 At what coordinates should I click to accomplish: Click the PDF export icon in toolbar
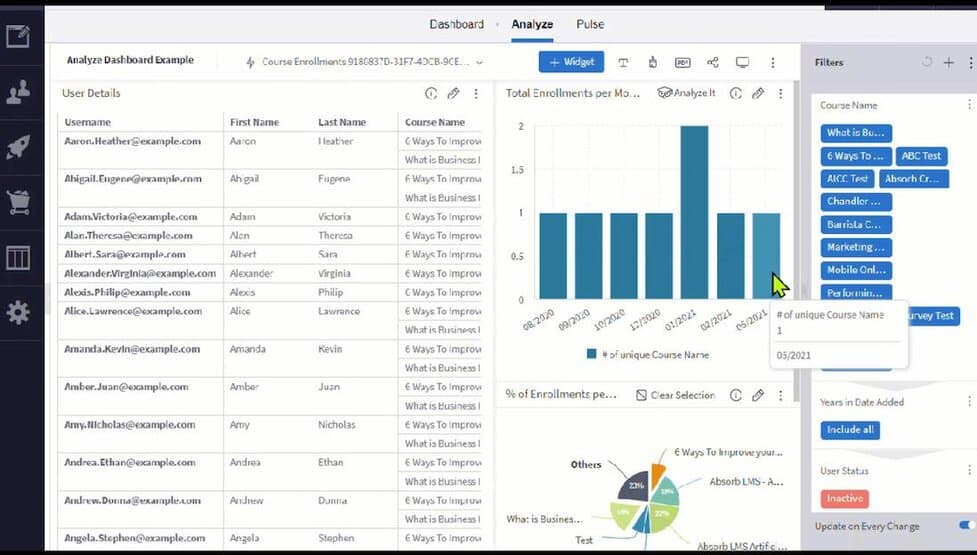683,62
